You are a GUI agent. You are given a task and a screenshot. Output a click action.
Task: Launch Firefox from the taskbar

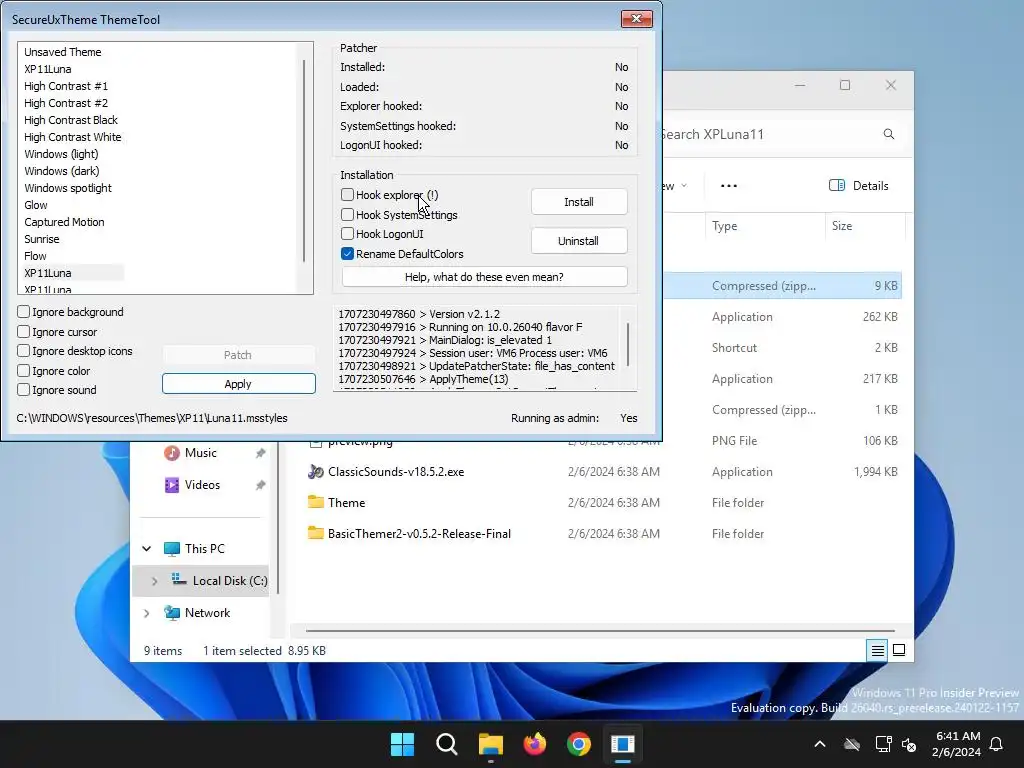(534, 744)
